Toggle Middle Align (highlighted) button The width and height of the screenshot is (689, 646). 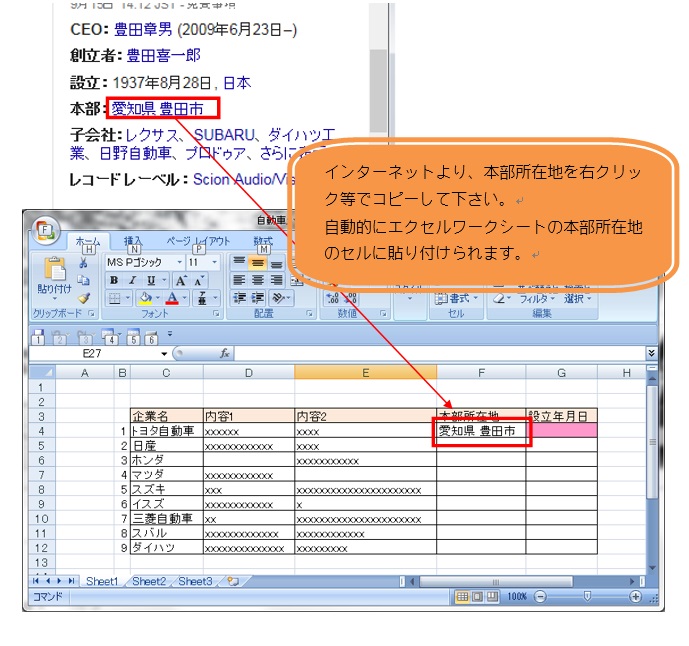(258, 262)
